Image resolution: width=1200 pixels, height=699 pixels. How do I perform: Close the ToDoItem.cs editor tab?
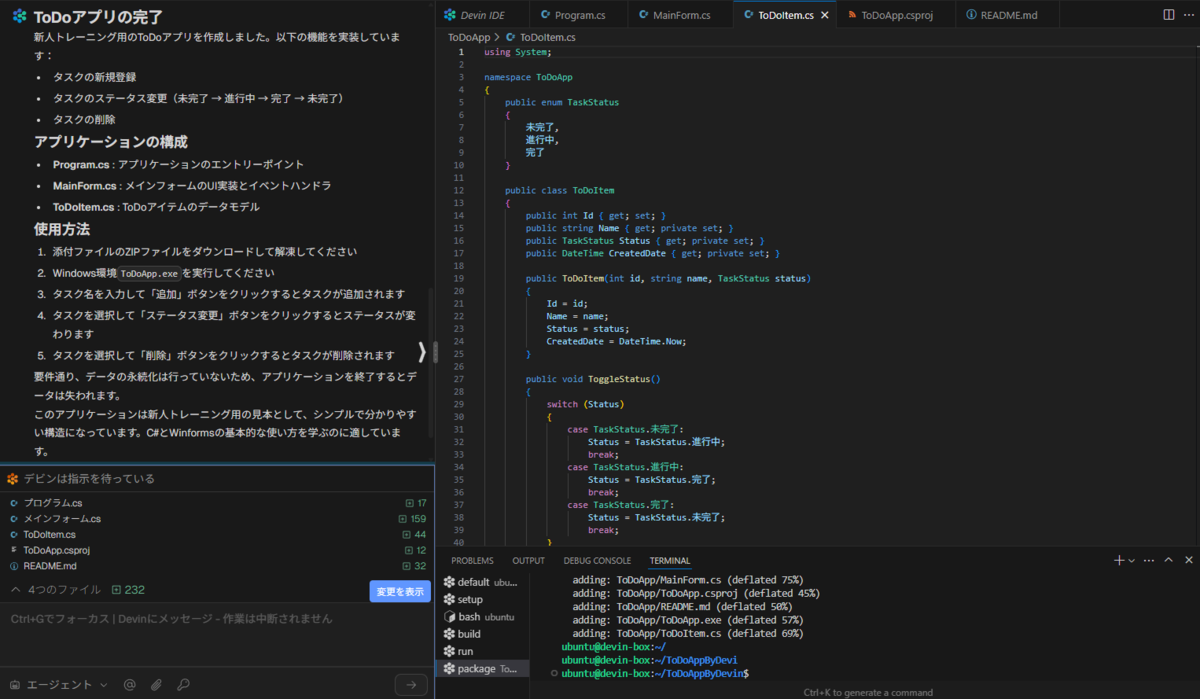pyautogui.click(x=823, y=15)
